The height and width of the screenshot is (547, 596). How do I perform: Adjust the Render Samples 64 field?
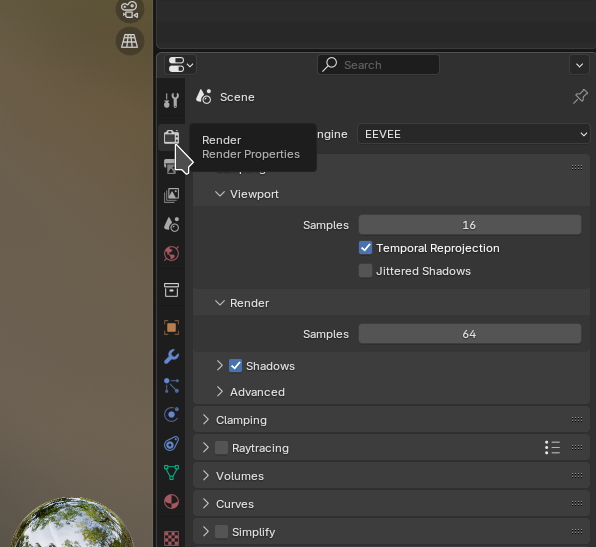pos(470,334)
